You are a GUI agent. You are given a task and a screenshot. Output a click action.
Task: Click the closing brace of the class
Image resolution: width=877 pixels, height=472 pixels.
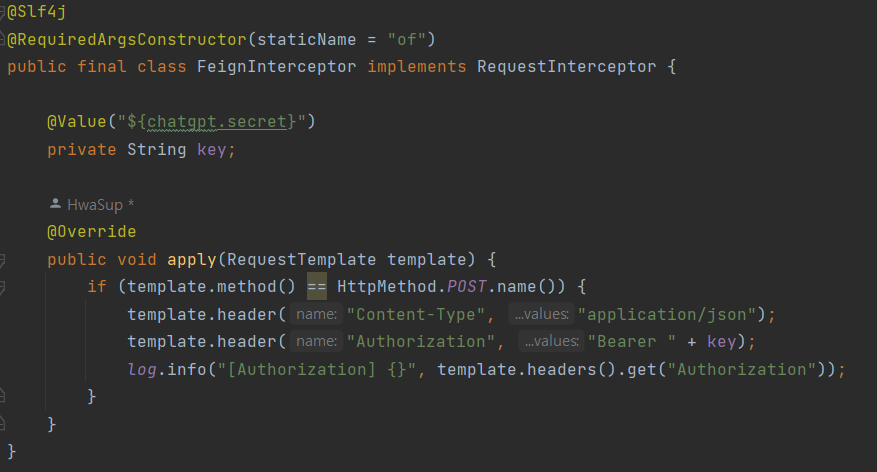tap(12, 451)
